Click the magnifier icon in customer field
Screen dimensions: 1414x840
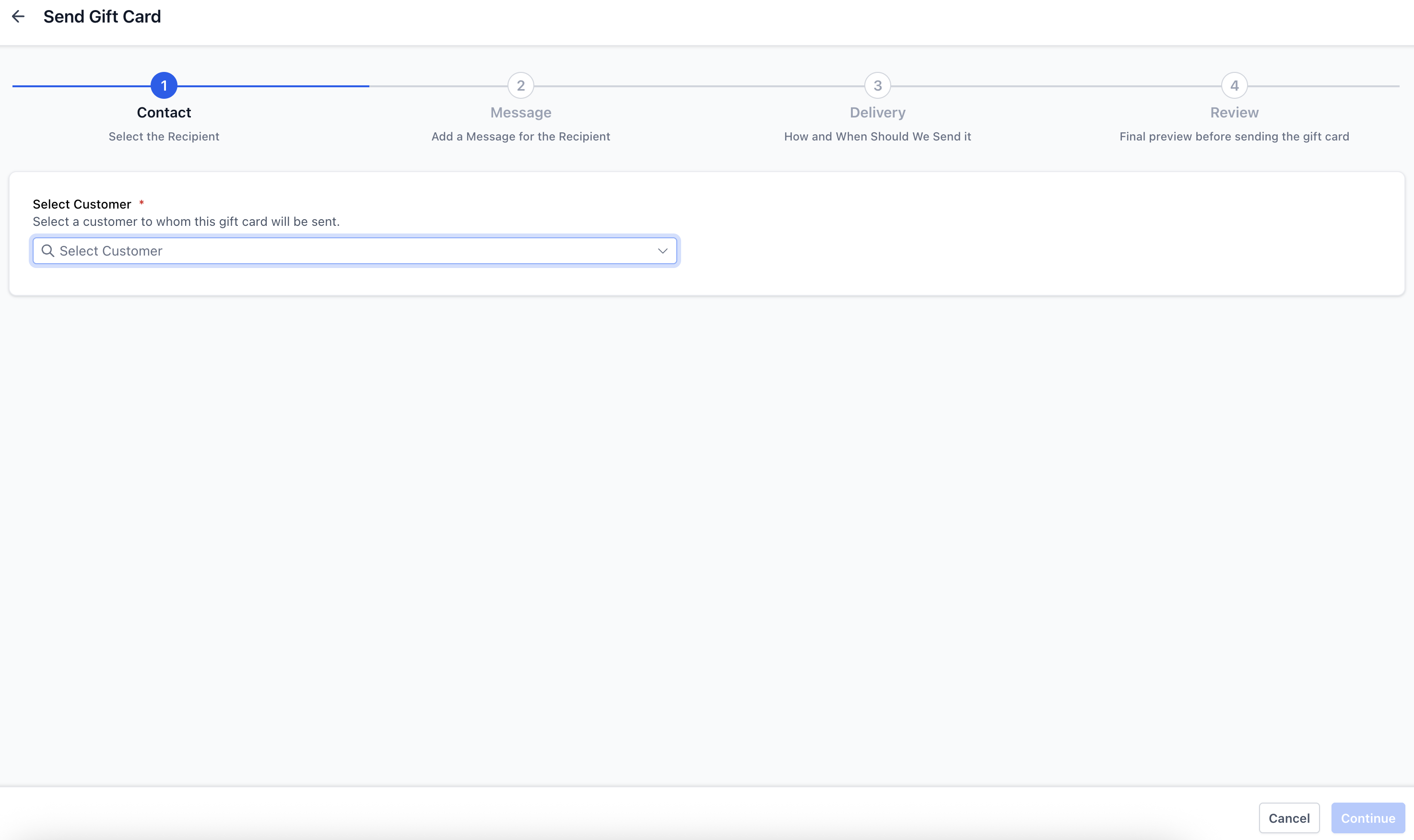click(48, 251)
